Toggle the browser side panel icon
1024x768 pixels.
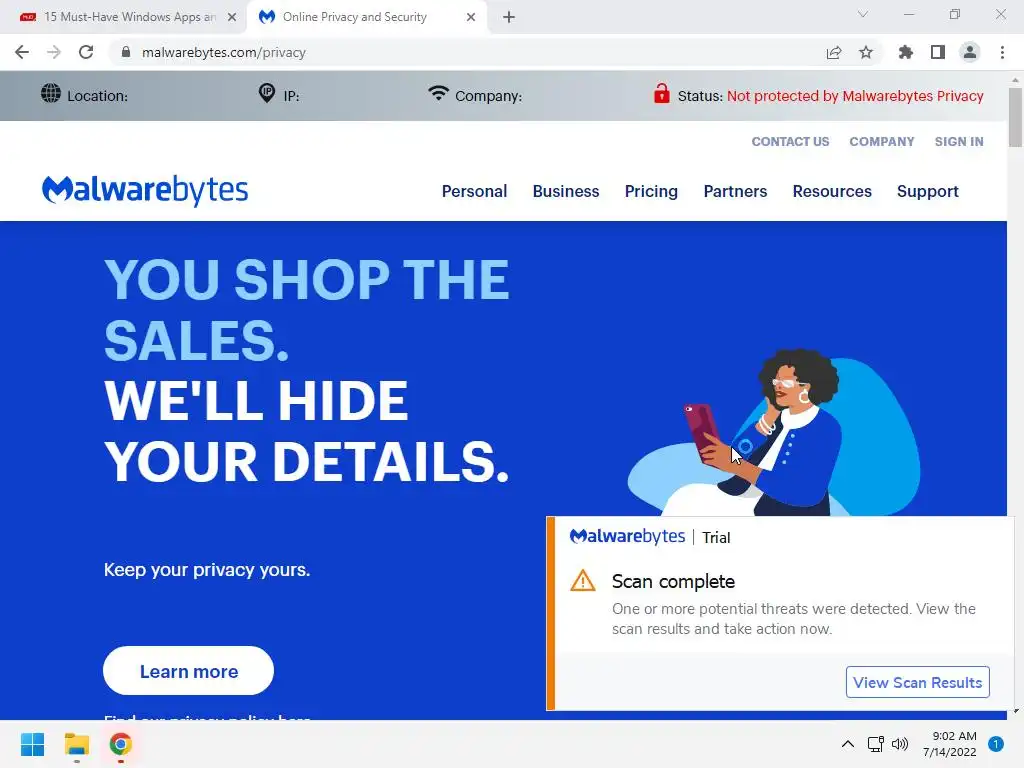coord(938,52)
